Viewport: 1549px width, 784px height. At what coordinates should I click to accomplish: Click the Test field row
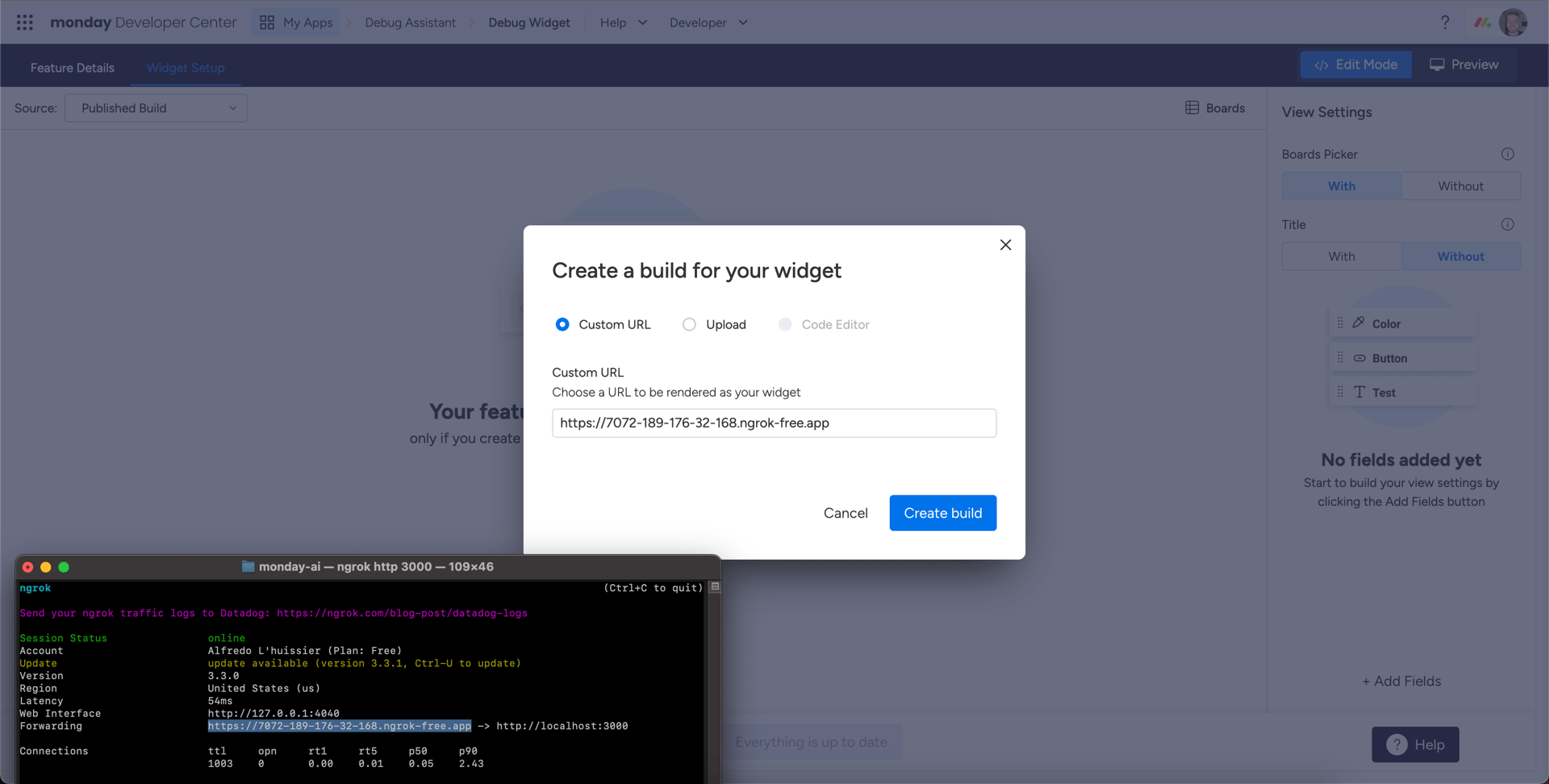coord(1403,392)
